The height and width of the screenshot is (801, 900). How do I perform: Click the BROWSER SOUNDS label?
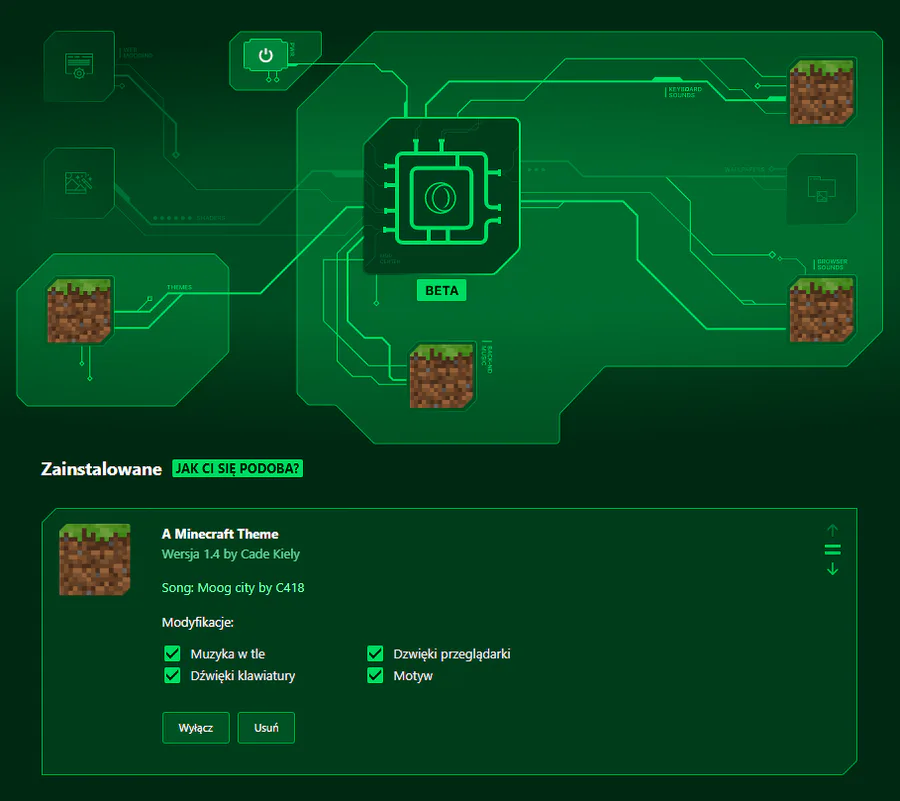pyautogui.click(x=832, y=265)
